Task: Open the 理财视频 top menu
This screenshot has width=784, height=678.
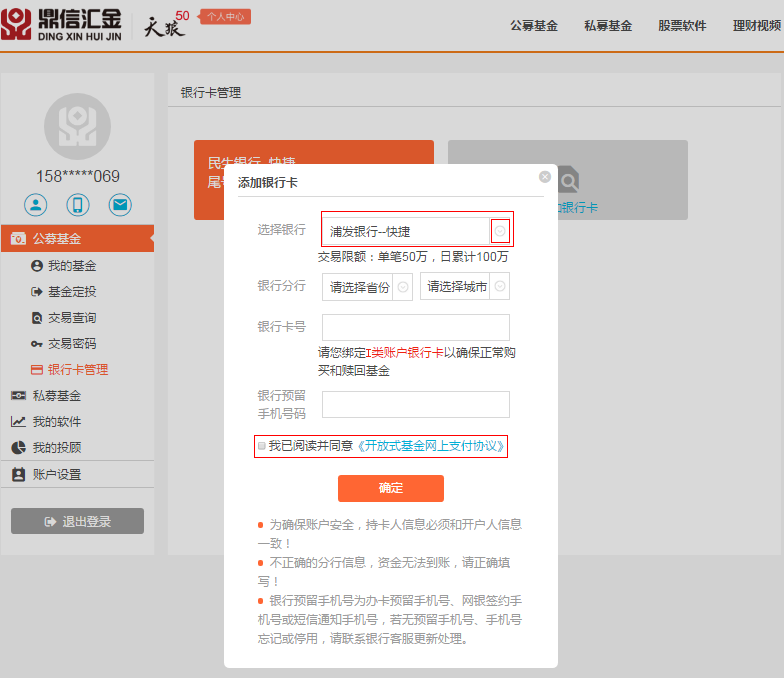Action: click(756, 26)
